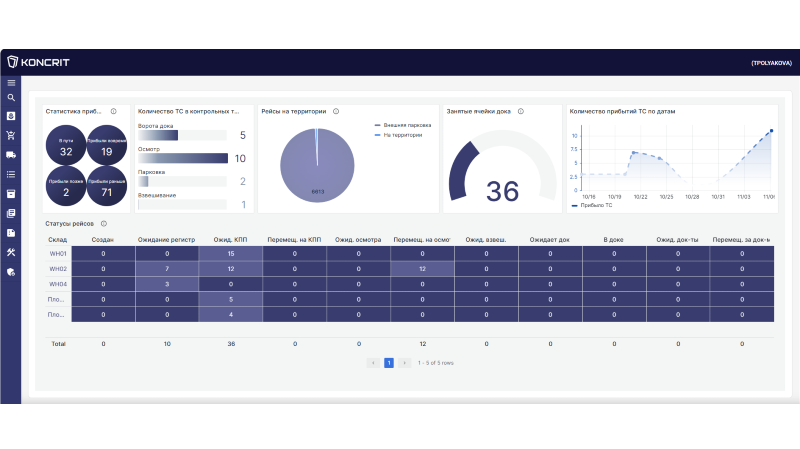Image resolution: width=800 pixels, height=449 pixels.
Task: Open the truck vehicles sidebar icon
Action: click(x=11, y=155)
